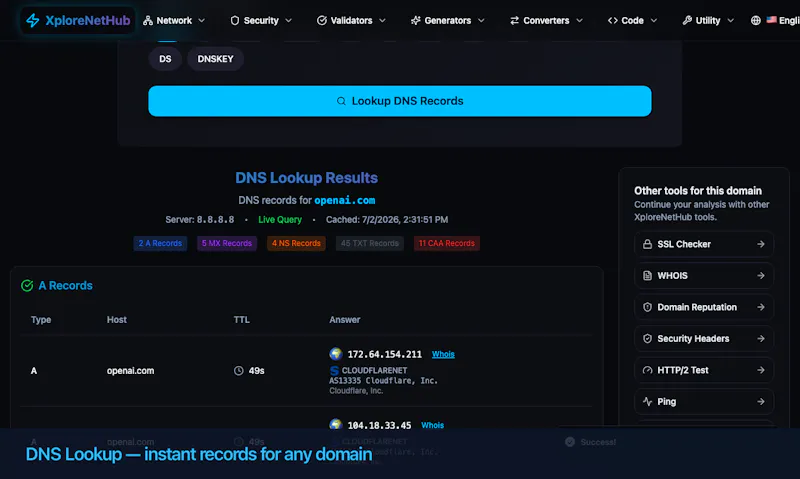This screenshot has width=800, height=479.
Task: Click the arrow on Security Headers row
Action: pos(761,339)
